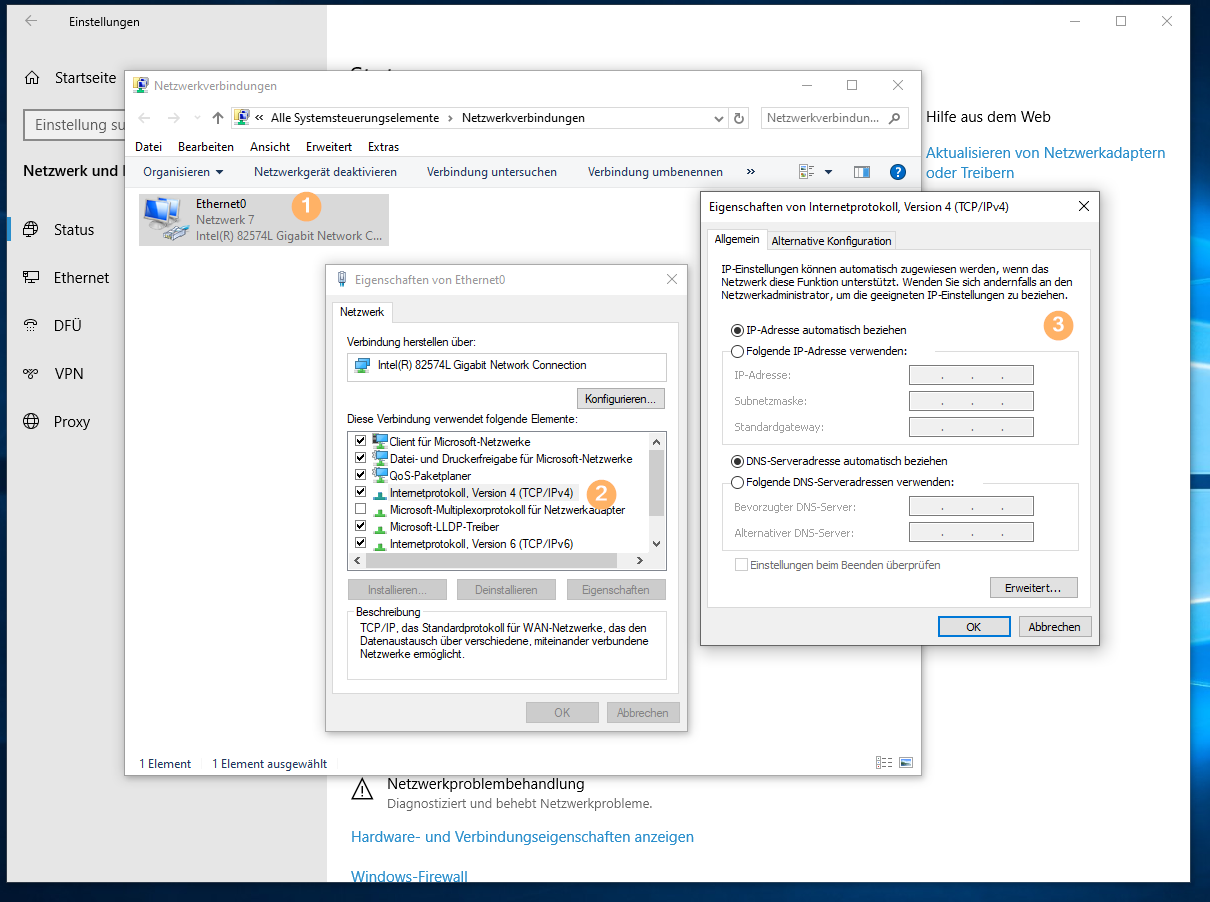Screen dimensions: 1210x902
Task: Open the Ansicht menu
Action: click(x=270, y=147)
